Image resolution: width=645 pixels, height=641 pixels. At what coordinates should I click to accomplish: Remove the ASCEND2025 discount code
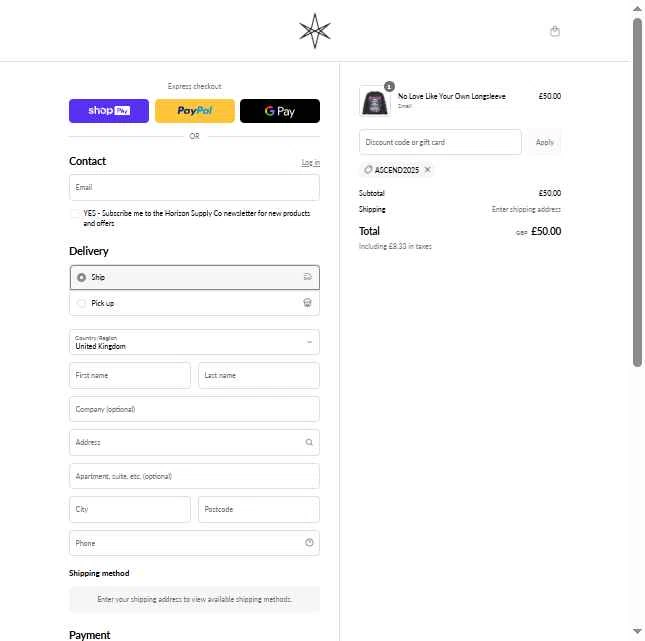427,170
